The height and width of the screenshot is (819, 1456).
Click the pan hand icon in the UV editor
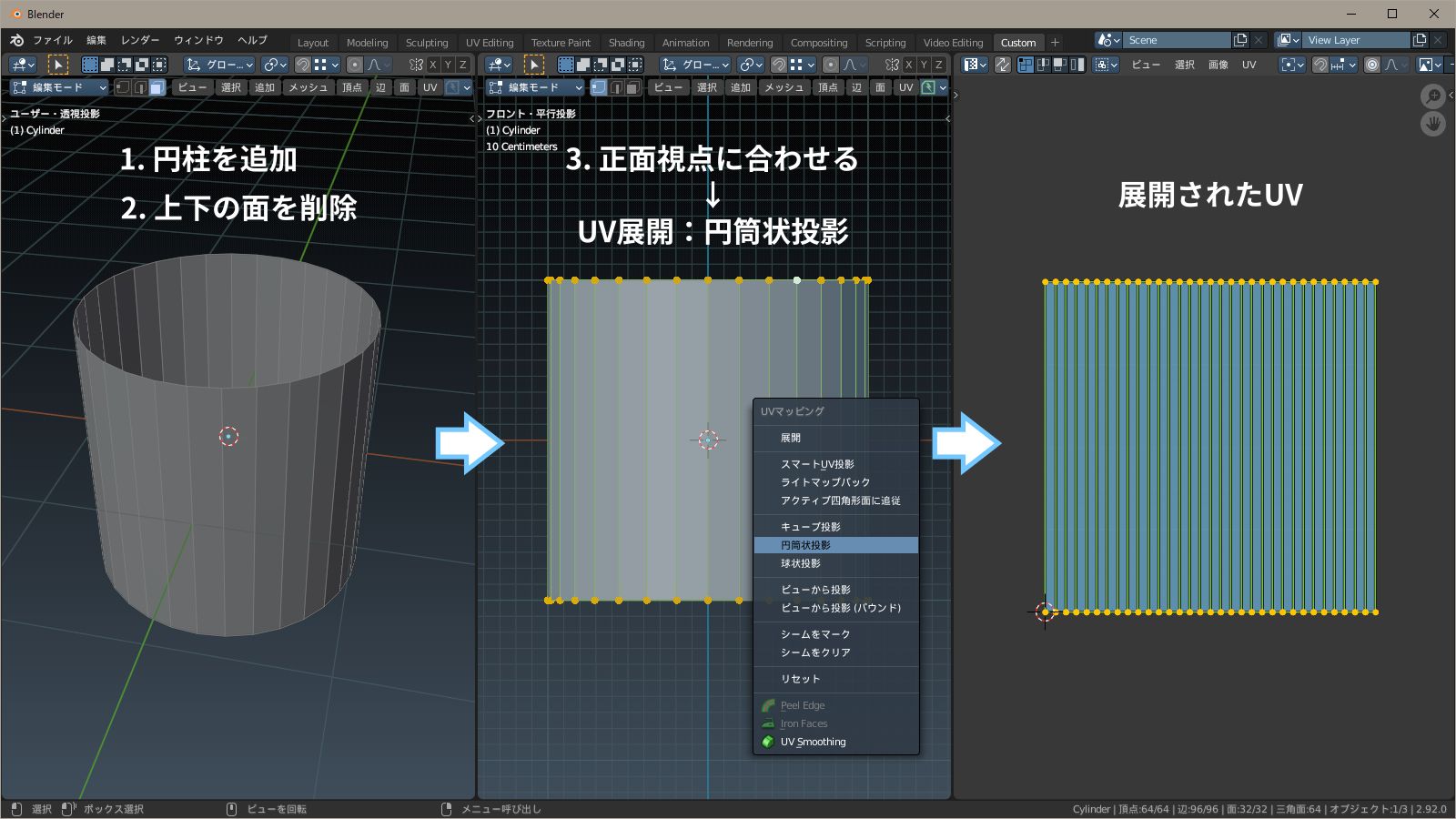coord(1433,125)
